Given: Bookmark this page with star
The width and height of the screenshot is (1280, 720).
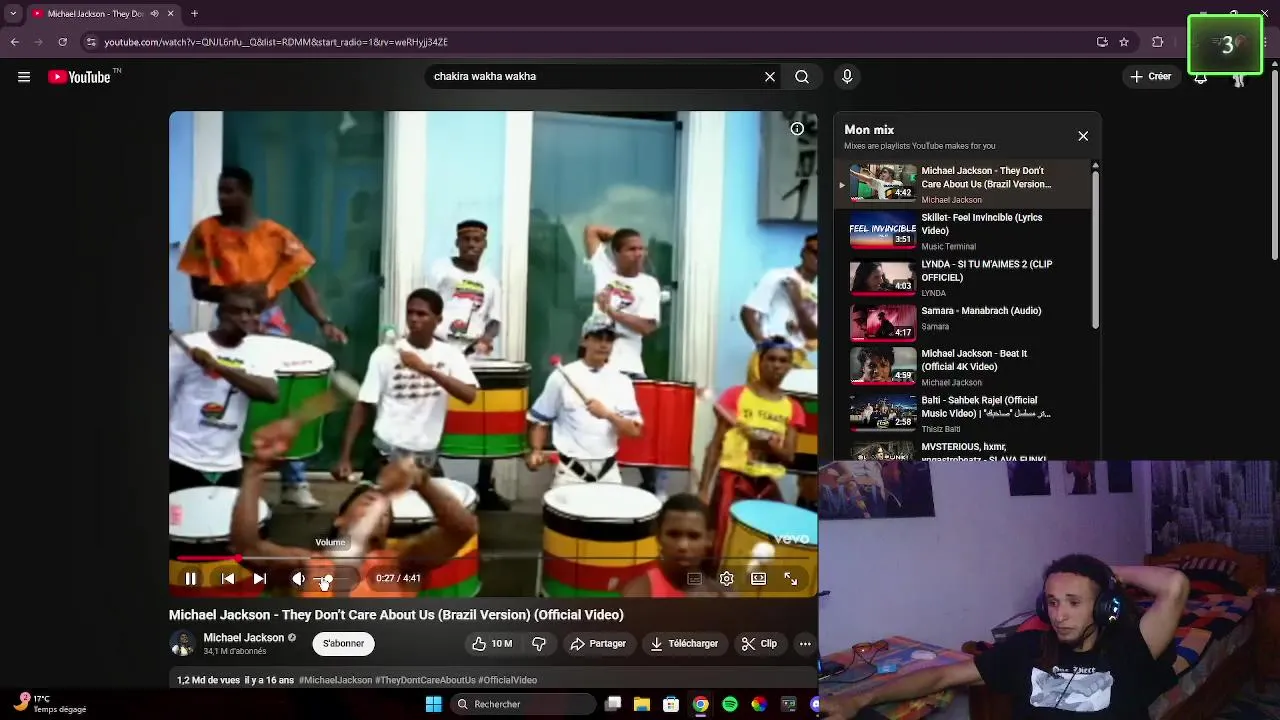Looking at the screenshot, I should coord(1124,42).
